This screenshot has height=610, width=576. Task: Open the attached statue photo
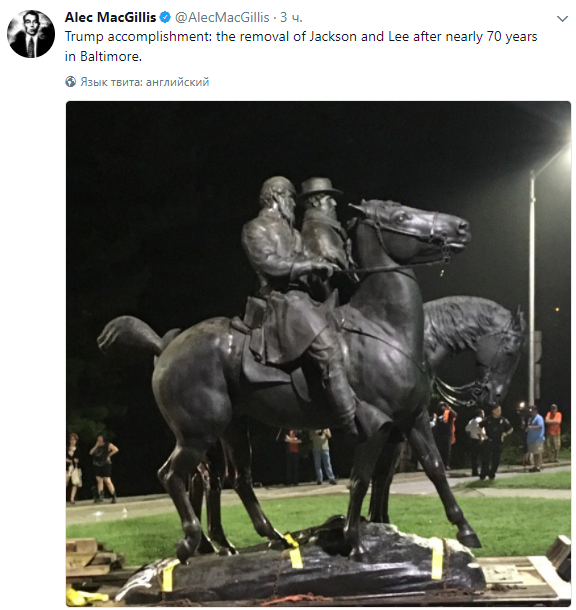point(318,354)
